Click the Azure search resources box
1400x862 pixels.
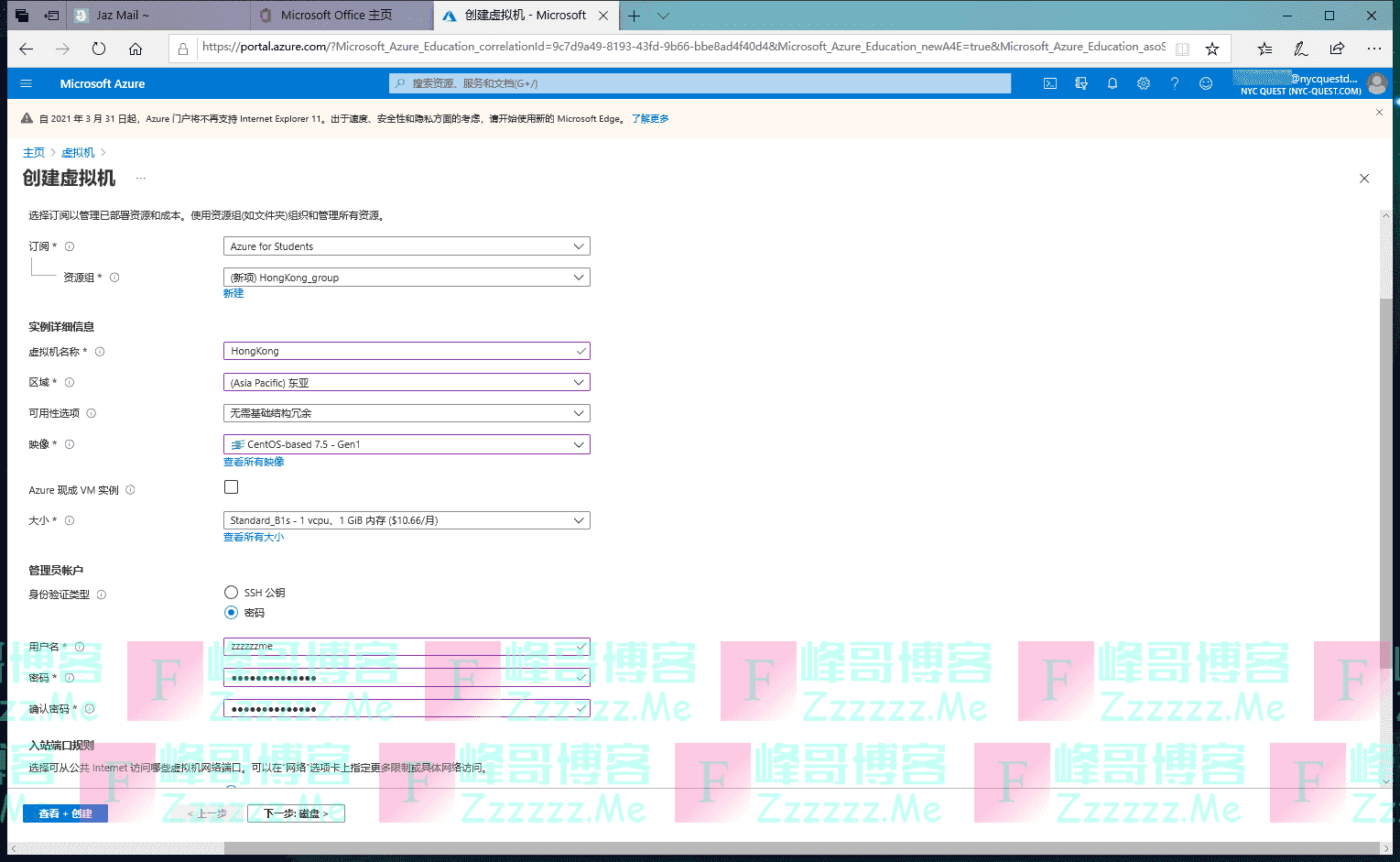(700, 83)
